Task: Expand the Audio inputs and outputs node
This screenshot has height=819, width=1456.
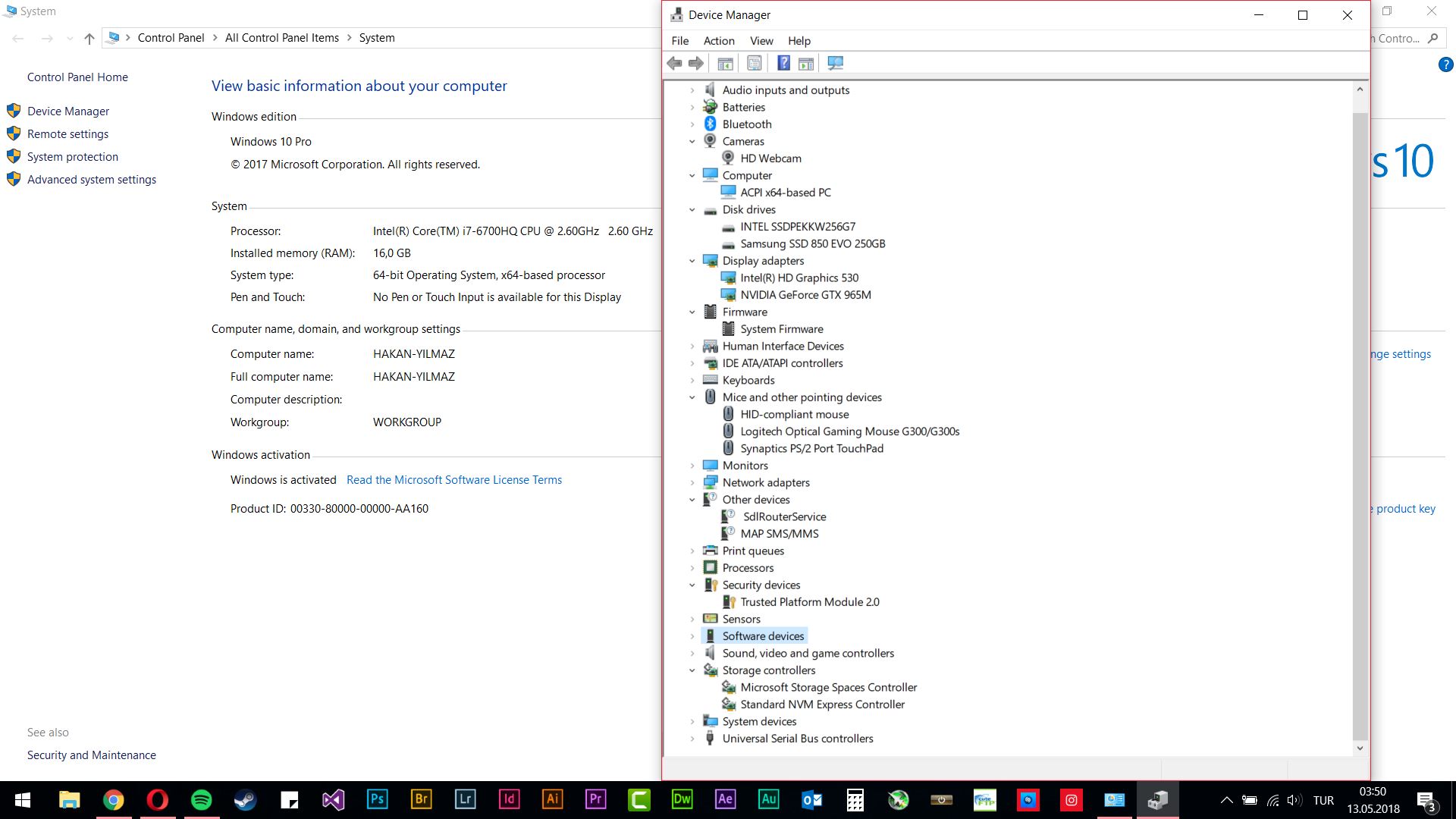Action: (692, 90)
